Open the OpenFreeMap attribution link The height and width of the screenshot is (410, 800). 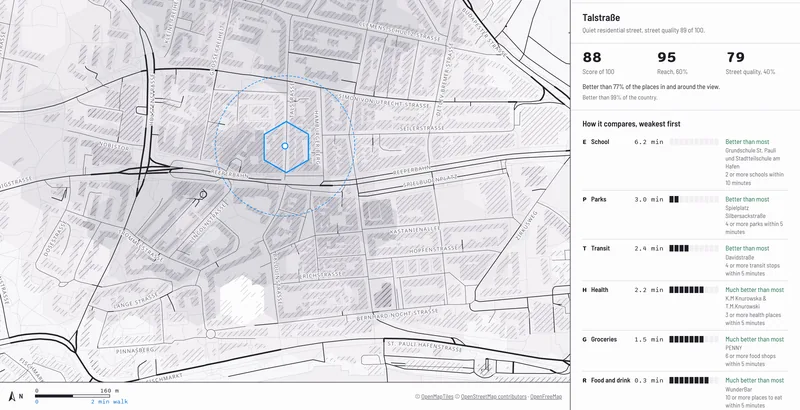tap(546, 397)
